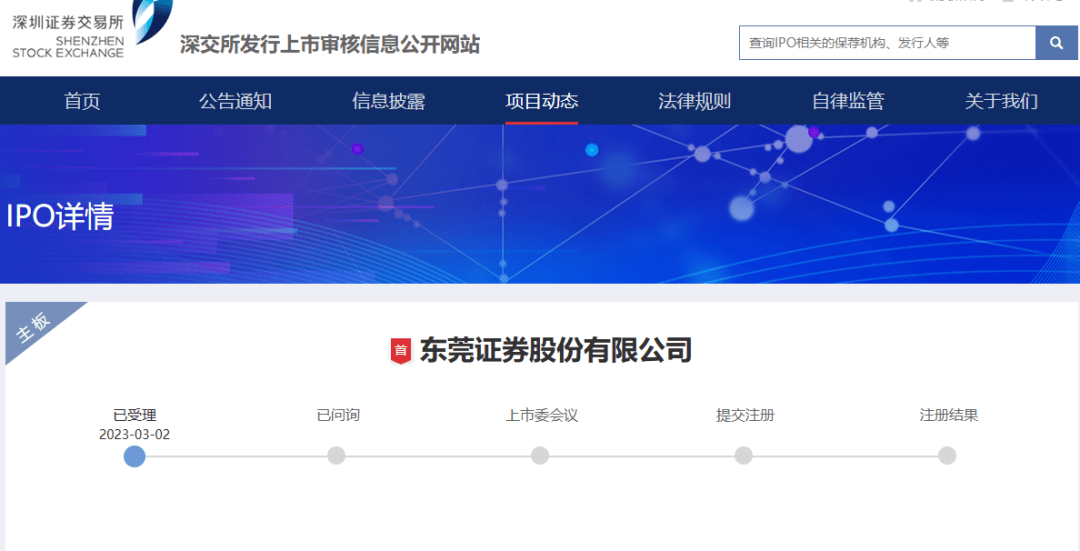Open the 法律规则 section
The width and height of the screenshot is (1080, 551).
(694, 101)
